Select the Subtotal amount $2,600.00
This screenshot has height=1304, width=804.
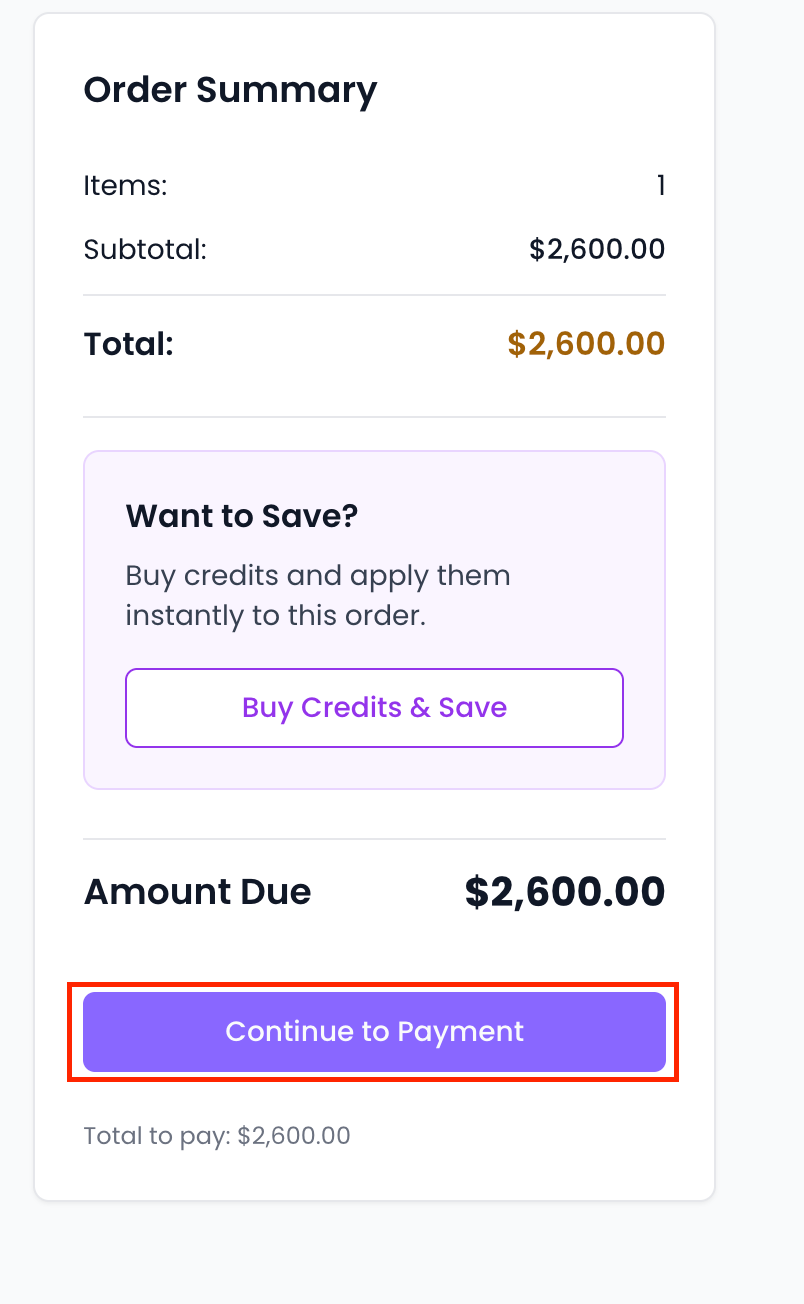coord(597,249)
